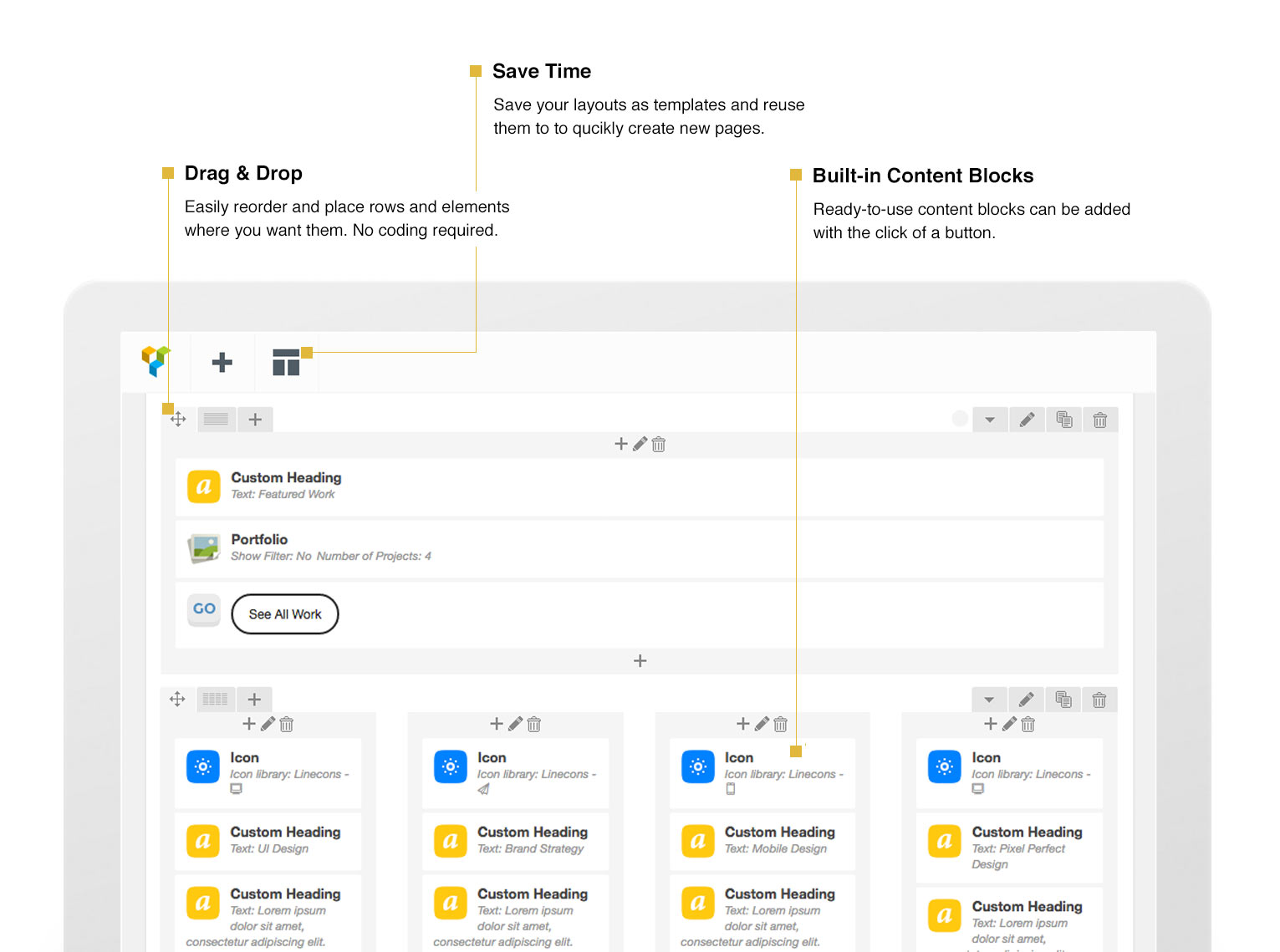Image resolution: width=1280 pixels, height=952 pixels.
Task: Open the Add Element plus icon in toolbar
Action: pos(222,362)
